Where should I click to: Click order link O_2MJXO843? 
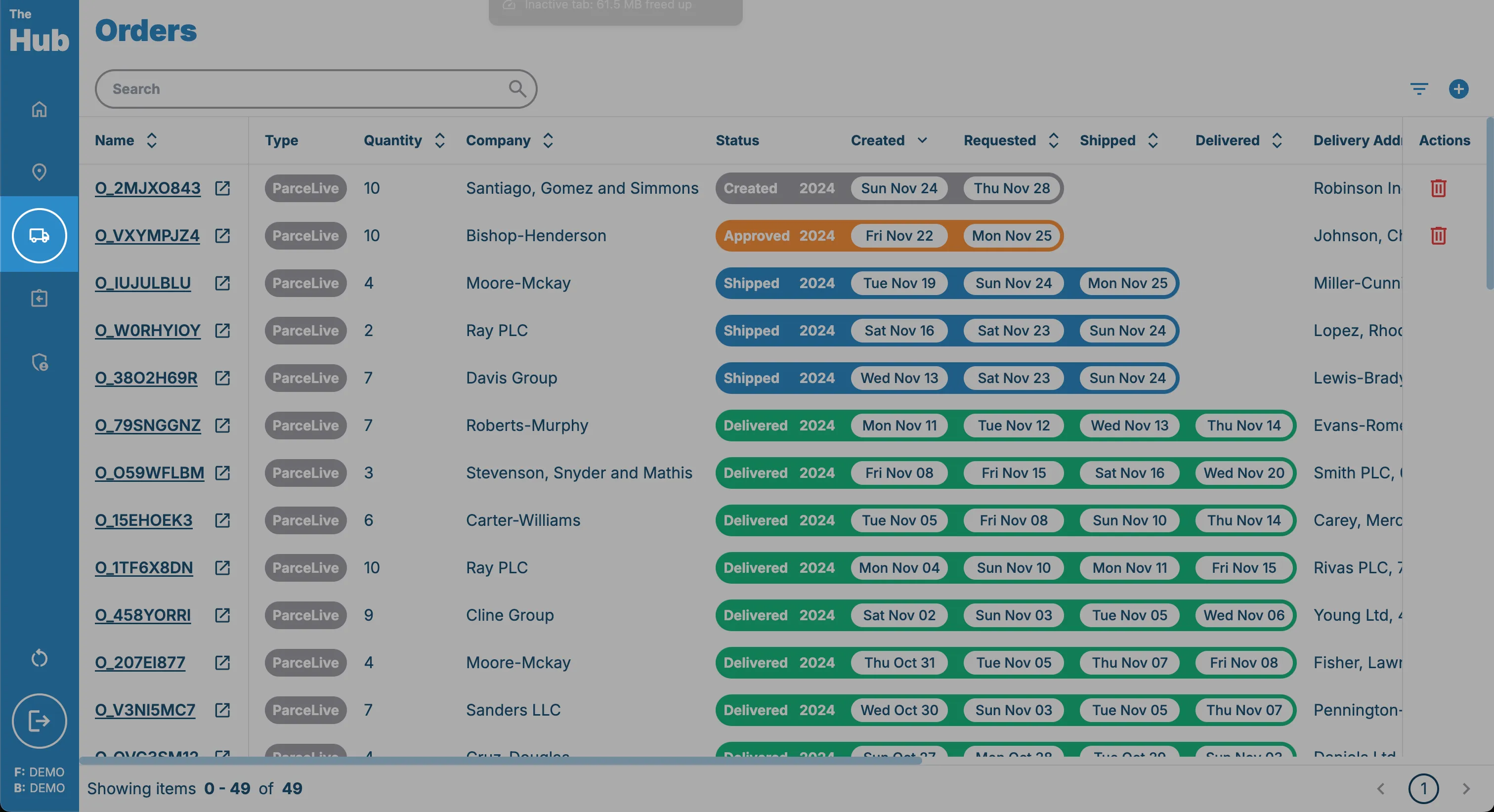click(148, 188)
